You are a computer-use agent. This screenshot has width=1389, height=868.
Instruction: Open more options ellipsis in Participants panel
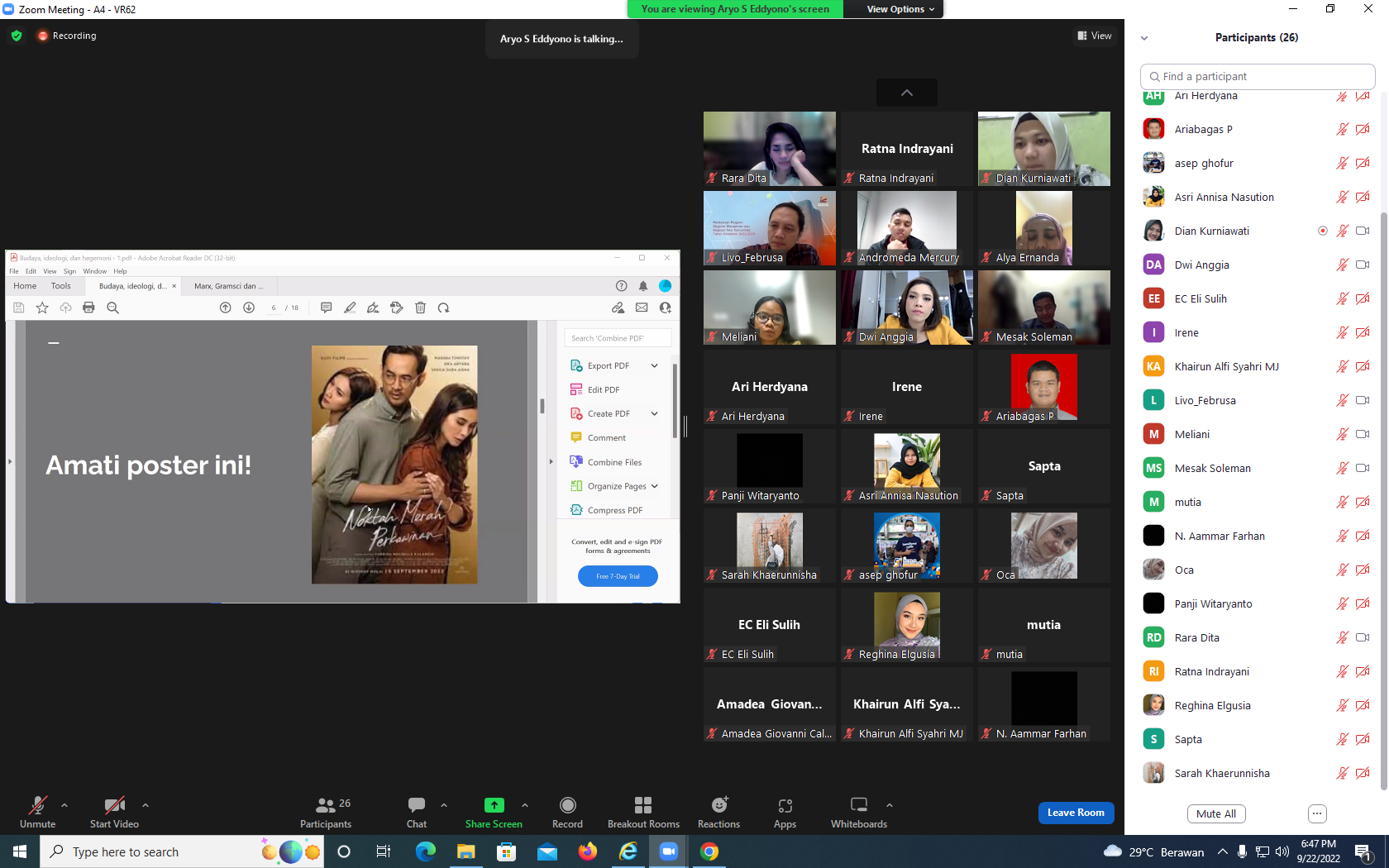[x=1317, y=813]
